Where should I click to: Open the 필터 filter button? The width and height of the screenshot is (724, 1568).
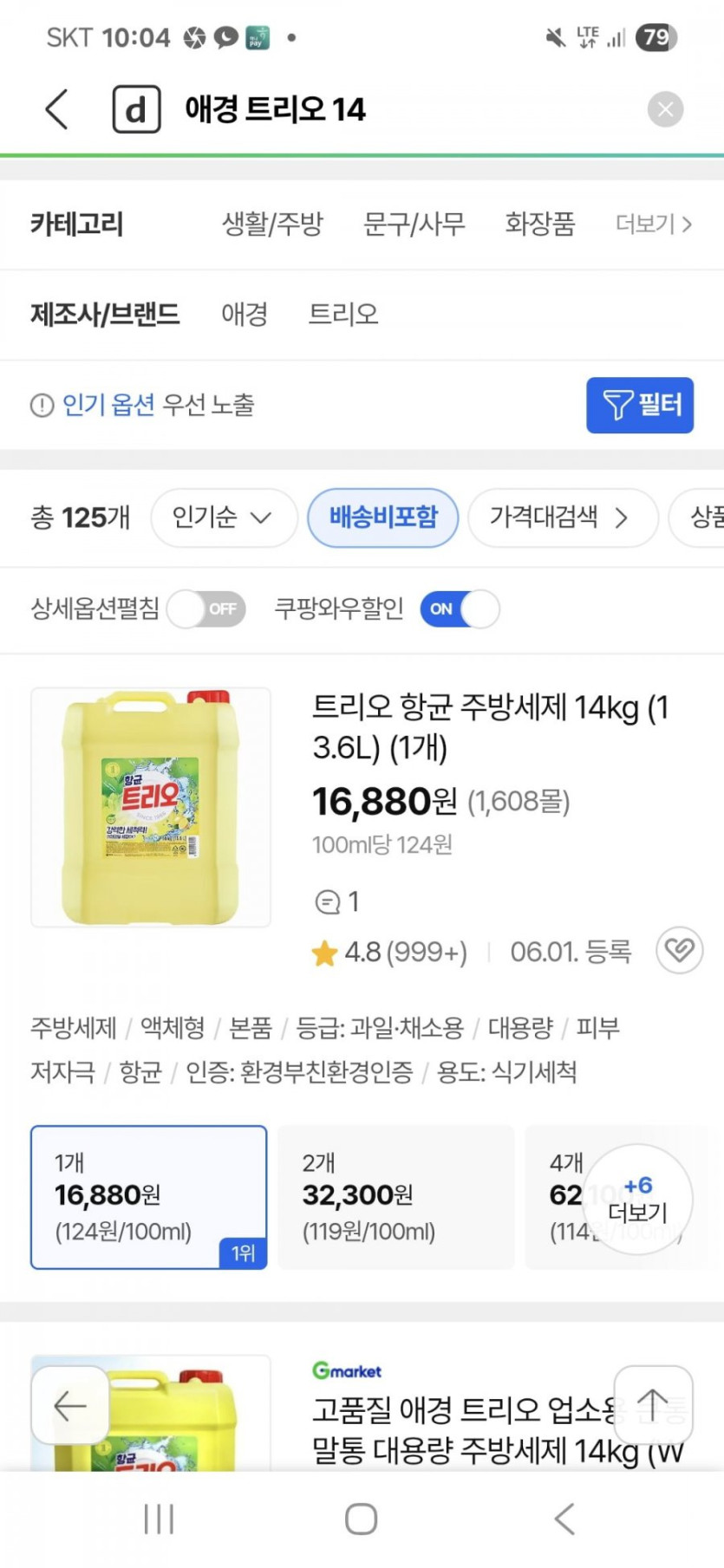640,405
